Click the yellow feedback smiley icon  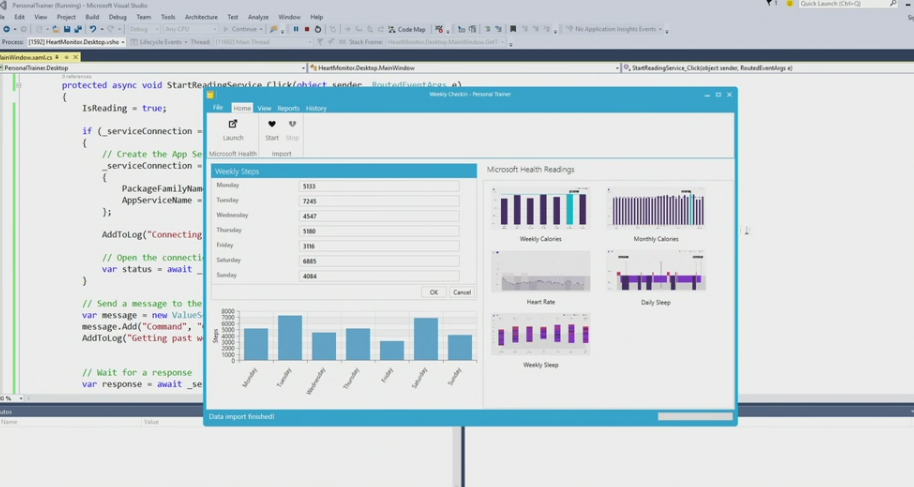tap(790, 3)
